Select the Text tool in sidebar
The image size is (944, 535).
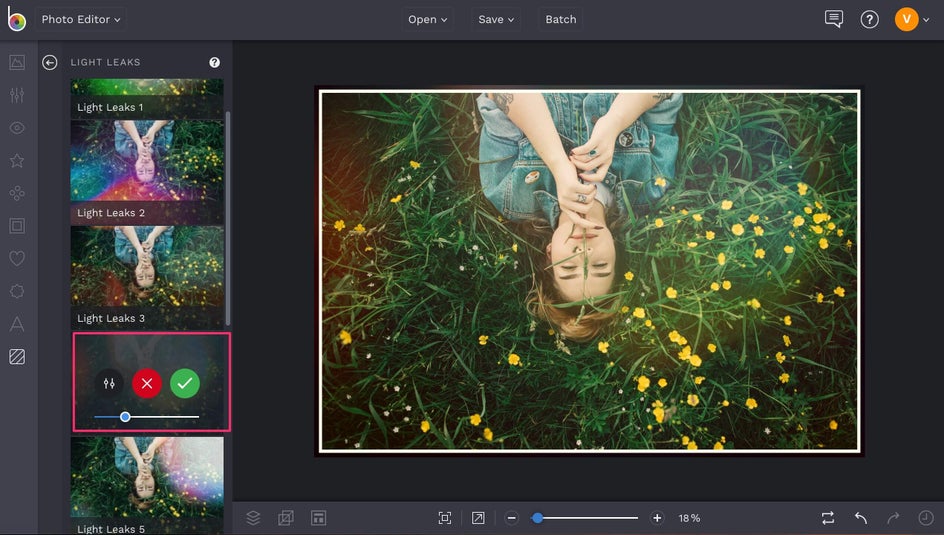pyautogui.click(x=17, y=324)
